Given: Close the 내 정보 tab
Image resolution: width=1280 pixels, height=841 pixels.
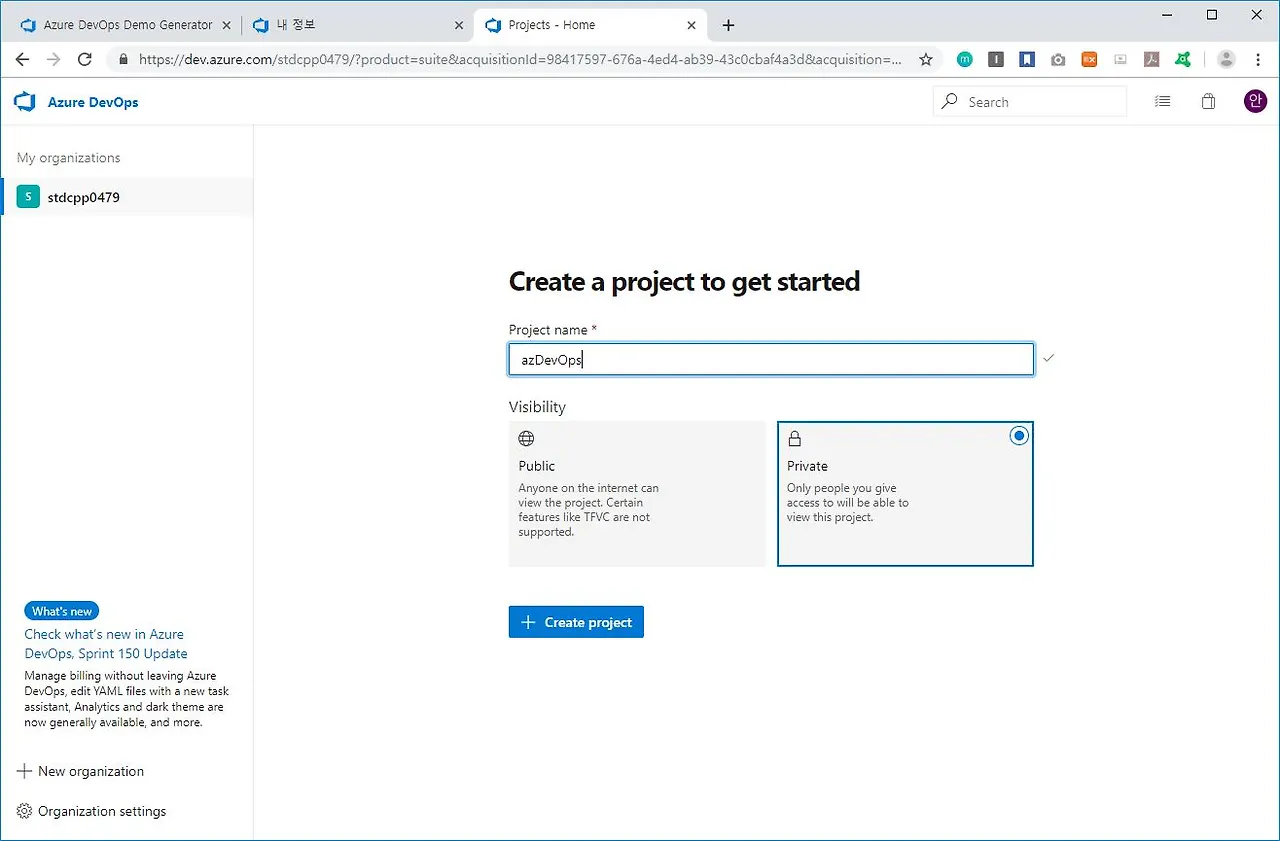Looking at the screenshot, I should (x=459, y=25).
